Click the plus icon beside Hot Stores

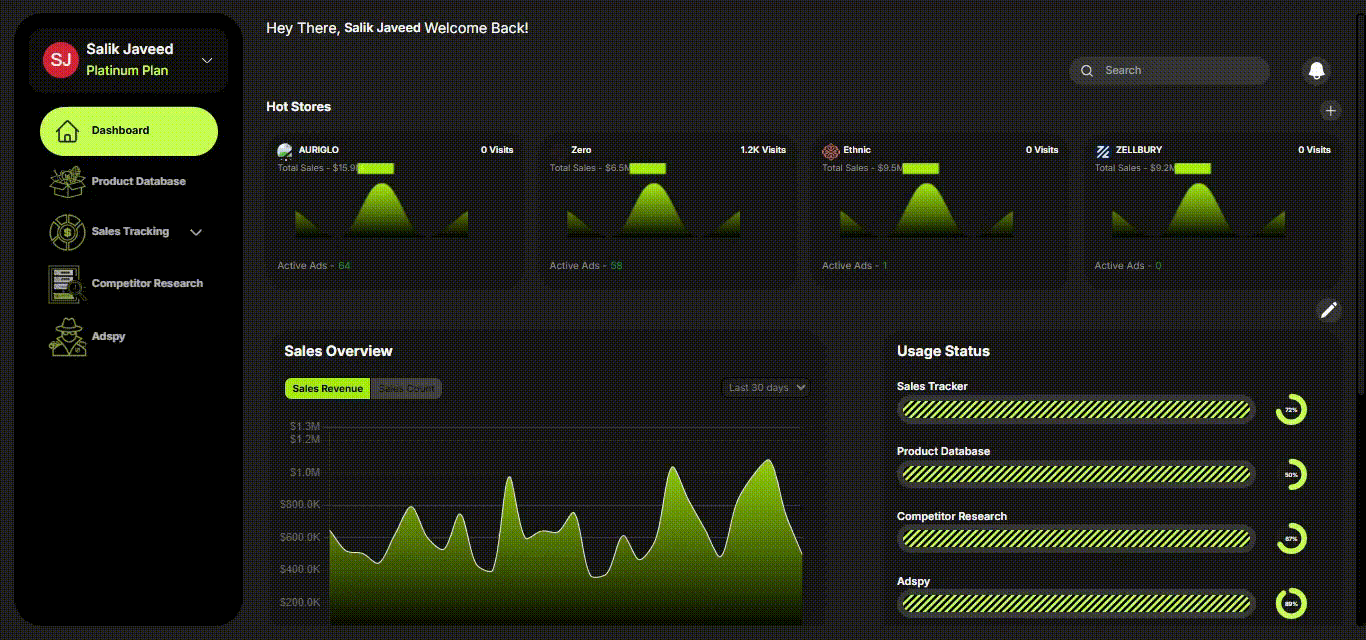click(x=1329, y=111)
